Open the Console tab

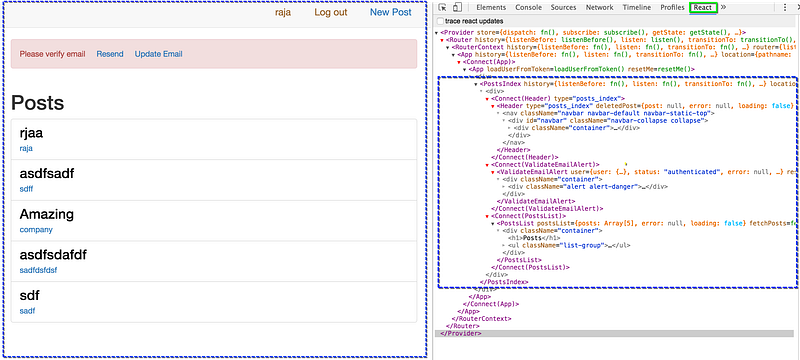[529, 7]
